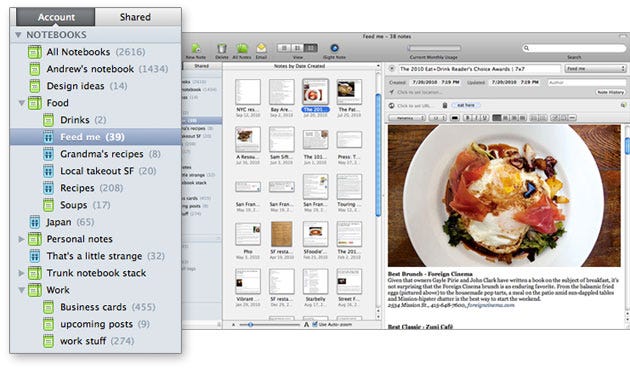Click the Grandma's recipes shared notebook icon
Image resolution: width=630 pixels, height=369 pixels.
coord(48,154)
